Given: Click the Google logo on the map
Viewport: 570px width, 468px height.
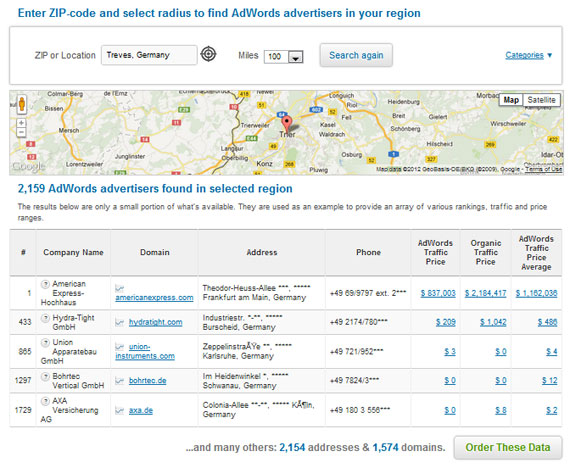Looking at the screenshot, I should (x=29, y=167).
